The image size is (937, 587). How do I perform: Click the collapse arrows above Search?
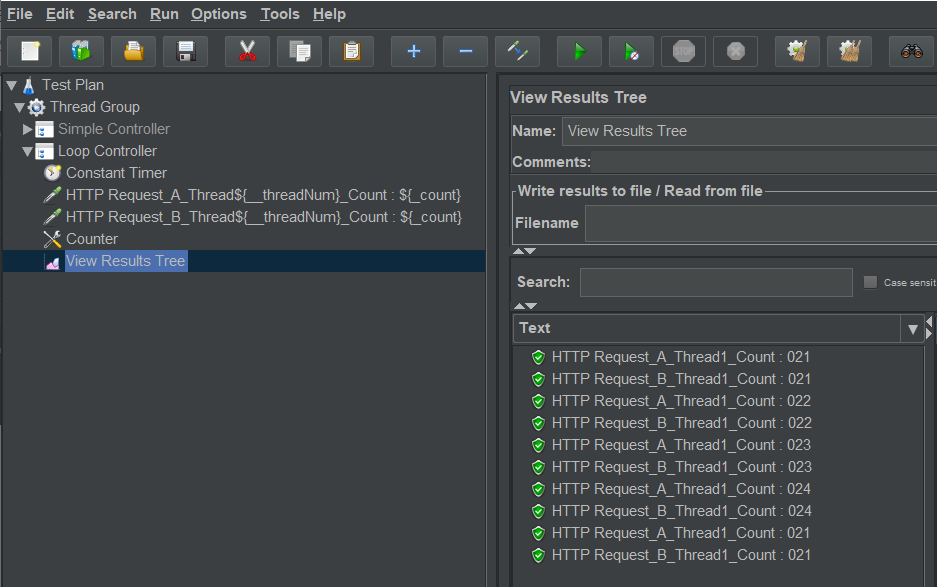[525, 251]
